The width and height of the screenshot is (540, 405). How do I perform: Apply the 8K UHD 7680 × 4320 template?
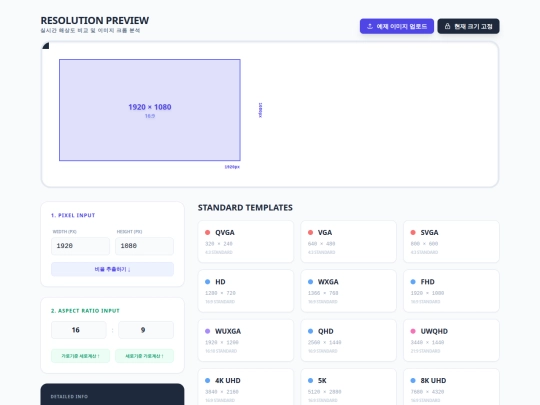coord(451,387)
